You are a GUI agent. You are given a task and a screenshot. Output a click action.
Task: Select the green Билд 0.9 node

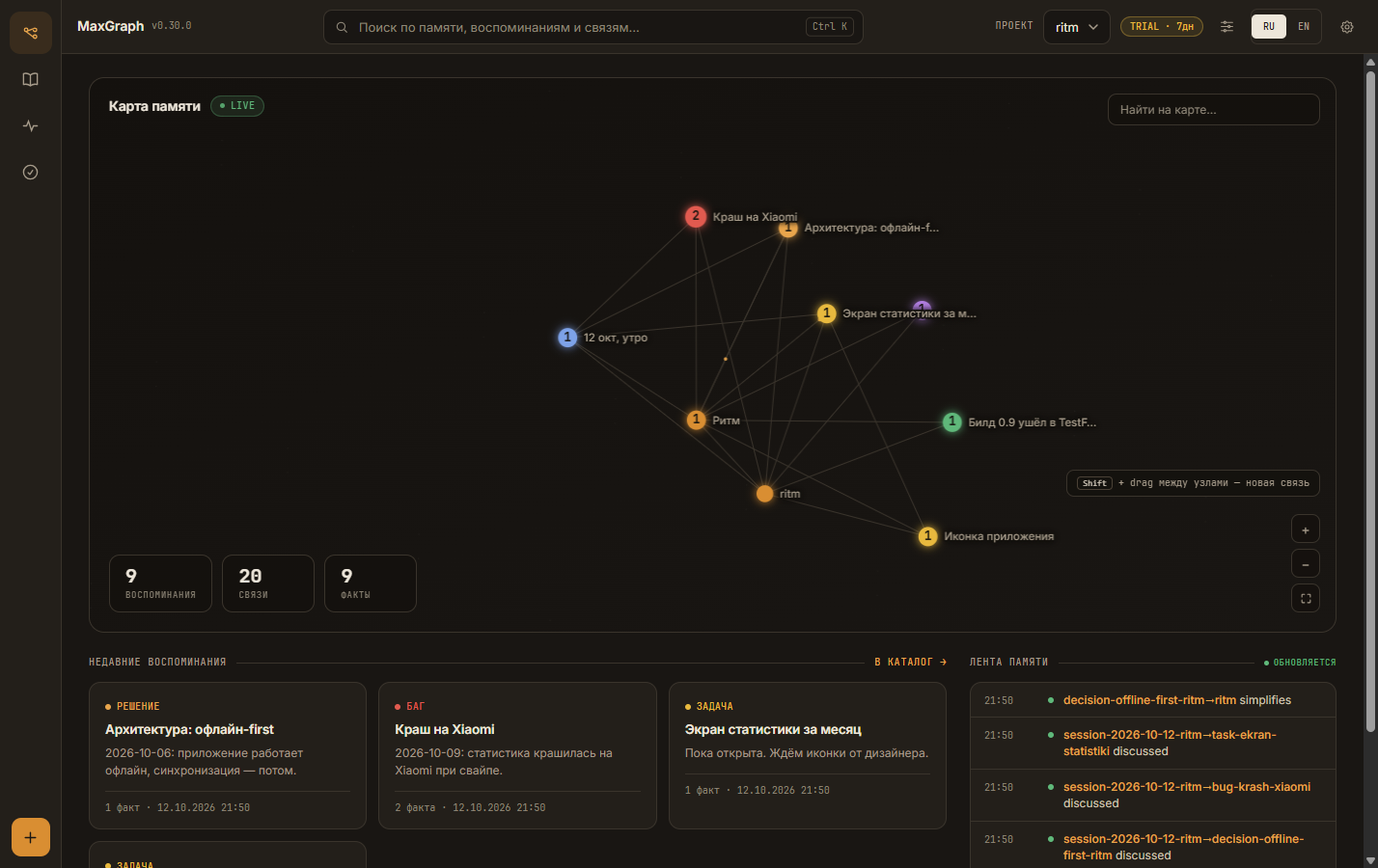click(x=952, y=421)
